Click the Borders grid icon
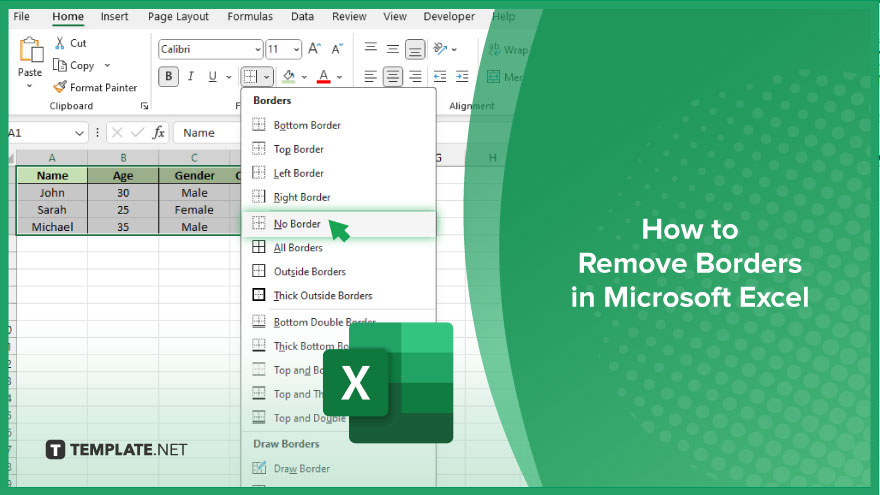Image resolution: width=880 pixels, height=495 pixels. 250,76
